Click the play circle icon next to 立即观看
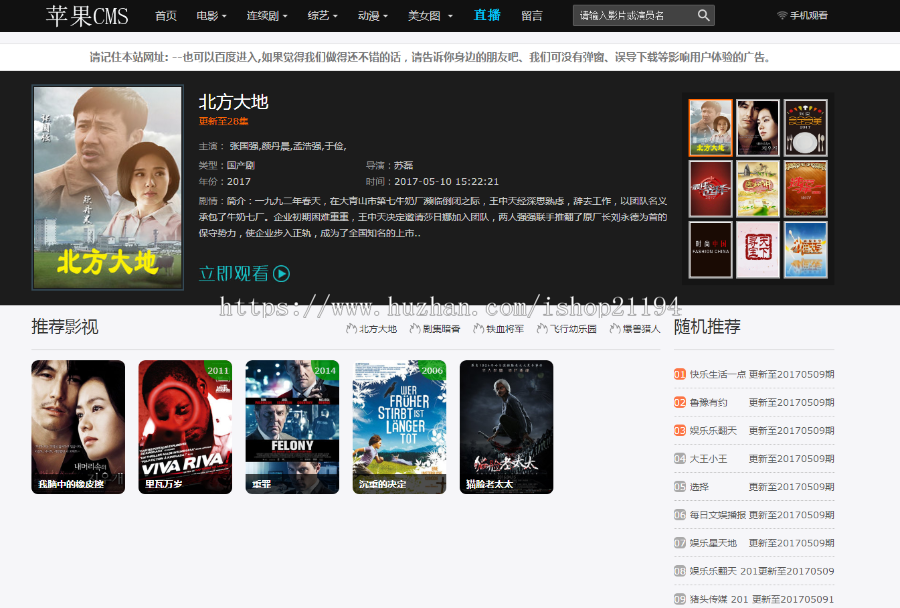Image resolution: width=900 pixels, height=608 pixels. point(281,273)
